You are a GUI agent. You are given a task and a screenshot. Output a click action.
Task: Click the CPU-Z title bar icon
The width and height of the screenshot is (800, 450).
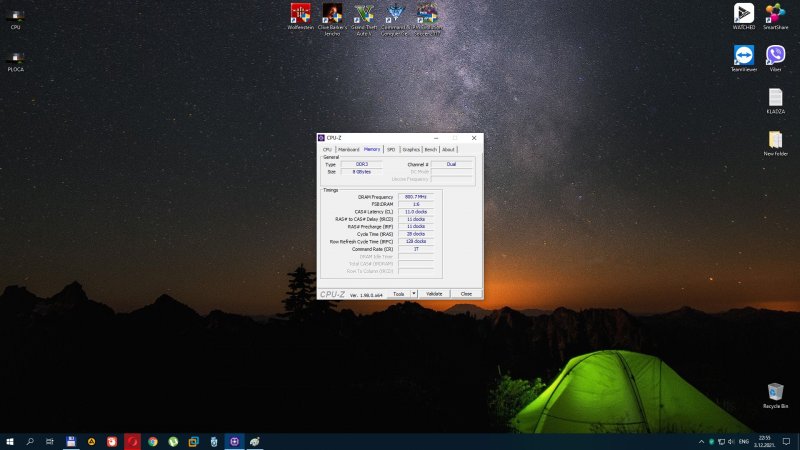321,138
